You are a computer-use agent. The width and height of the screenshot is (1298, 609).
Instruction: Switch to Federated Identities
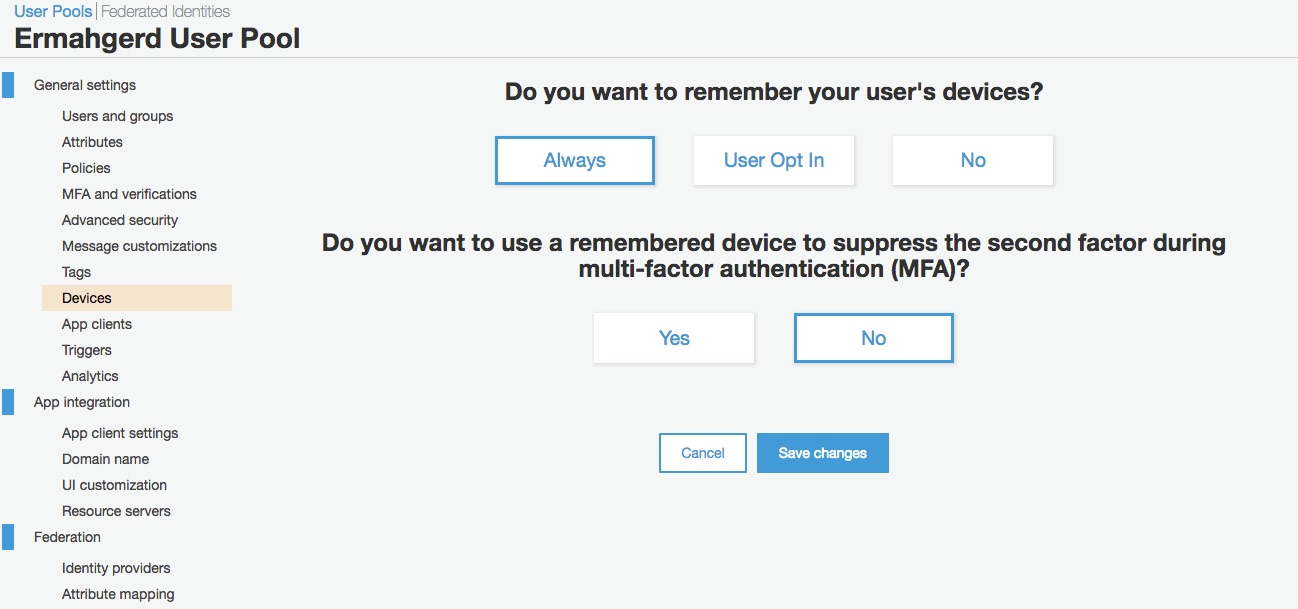[x=166, y=12]
